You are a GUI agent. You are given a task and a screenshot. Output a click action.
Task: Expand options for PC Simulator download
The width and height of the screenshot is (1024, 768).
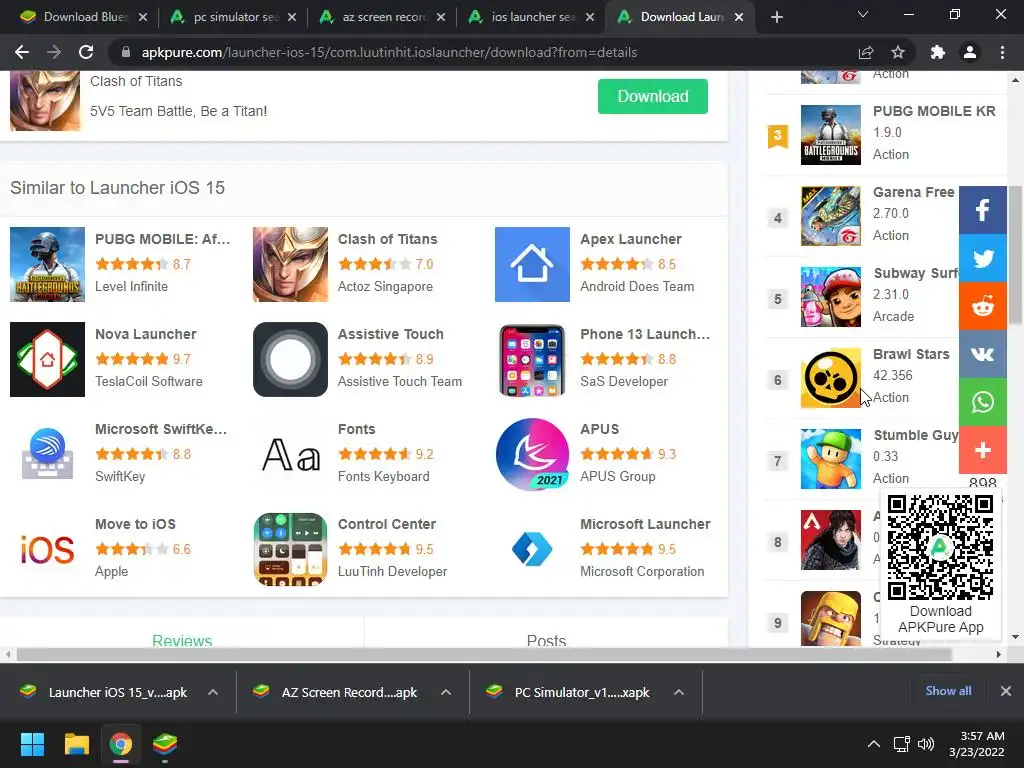click(679, 692)
